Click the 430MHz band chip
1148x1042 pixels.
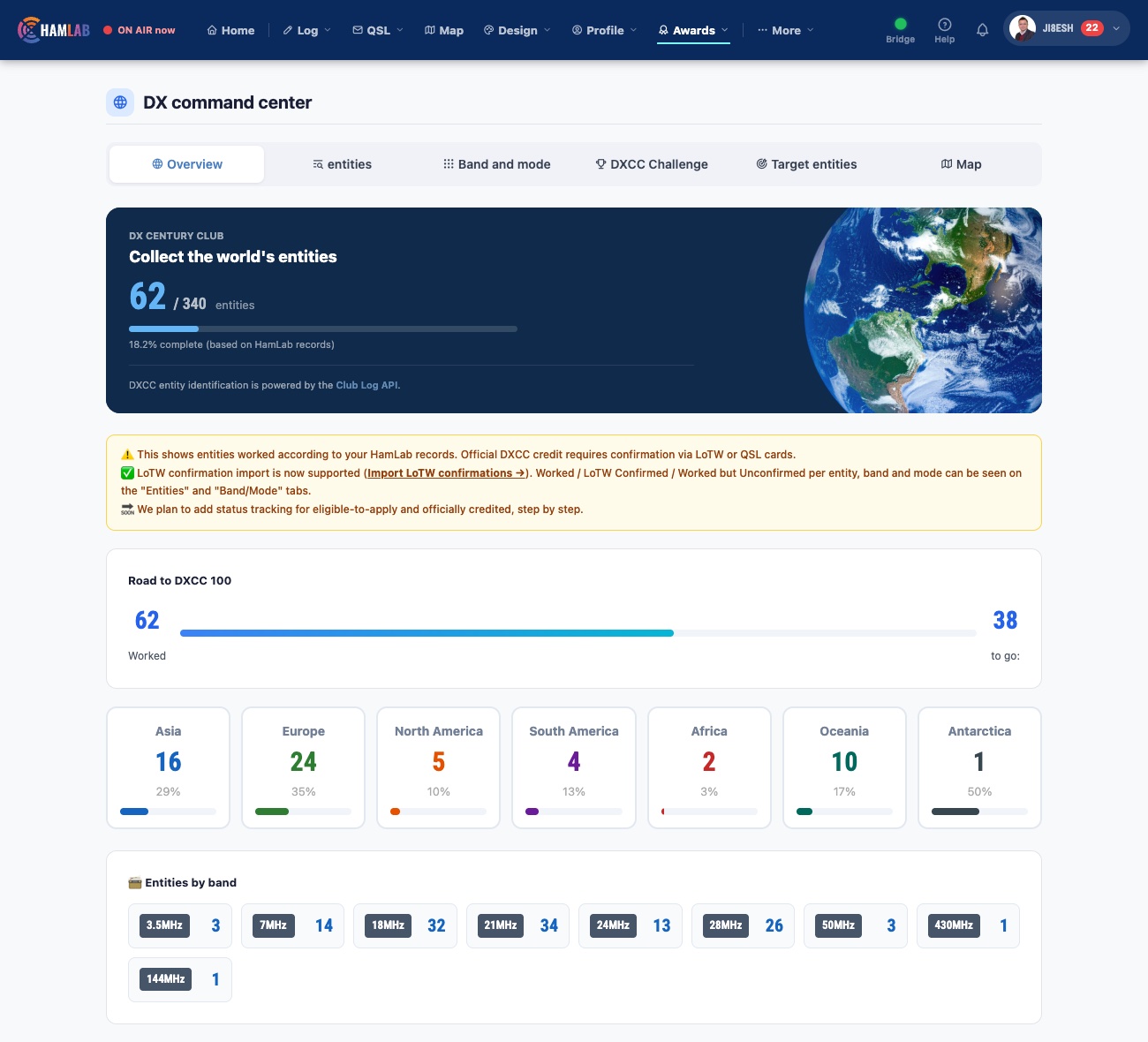pos(968,925)
